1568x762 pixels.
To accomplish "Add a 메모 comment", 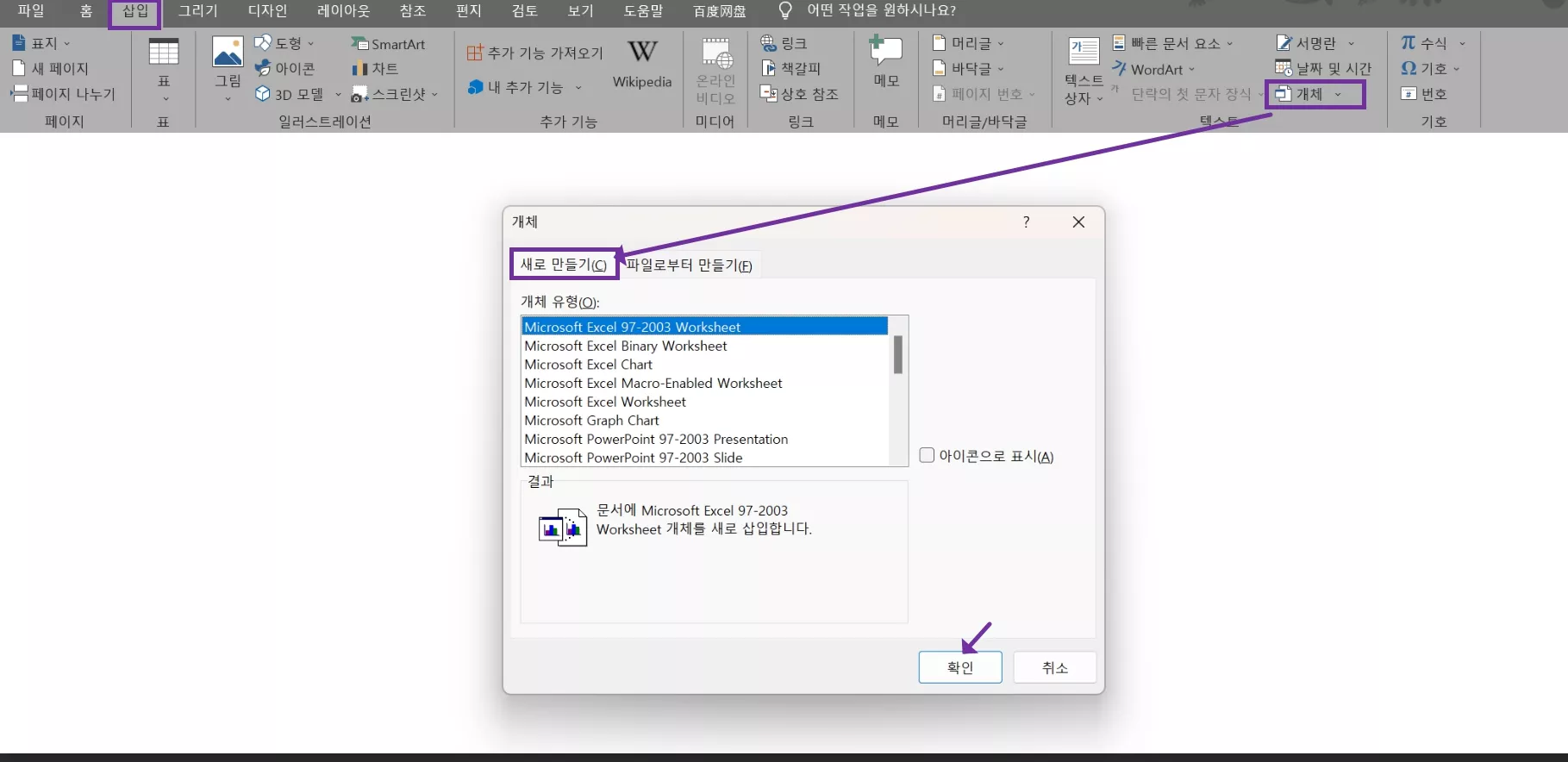I will tap(886, 62).
